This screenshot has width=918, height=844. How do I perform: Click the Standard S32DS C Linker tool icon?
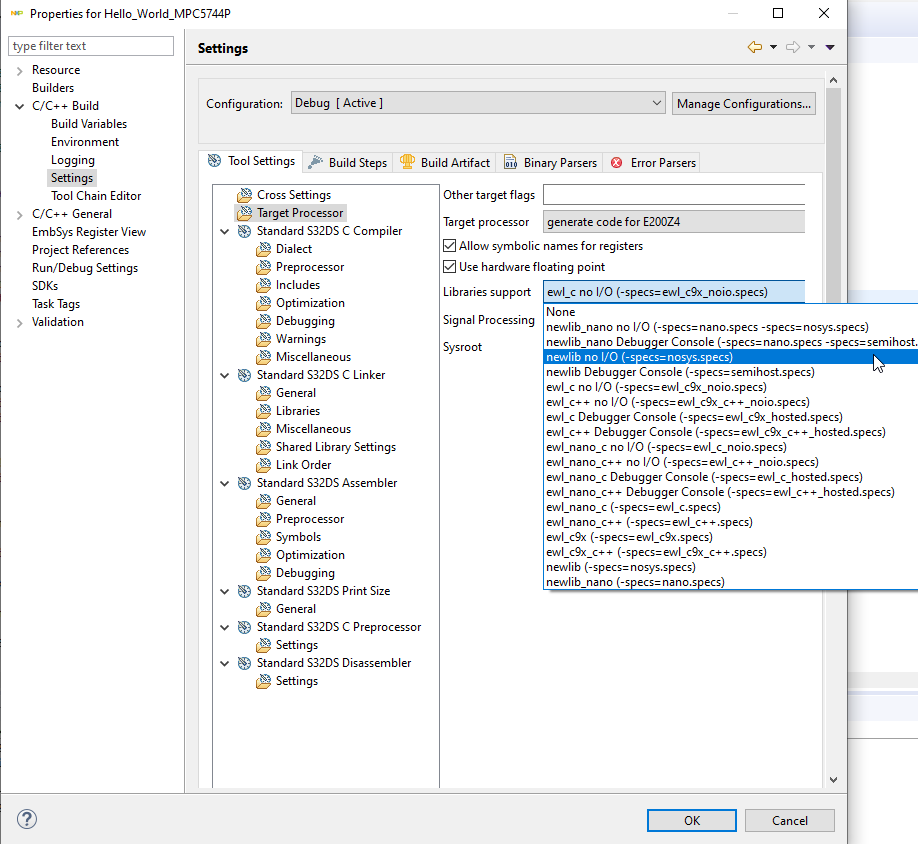point(244,375)
